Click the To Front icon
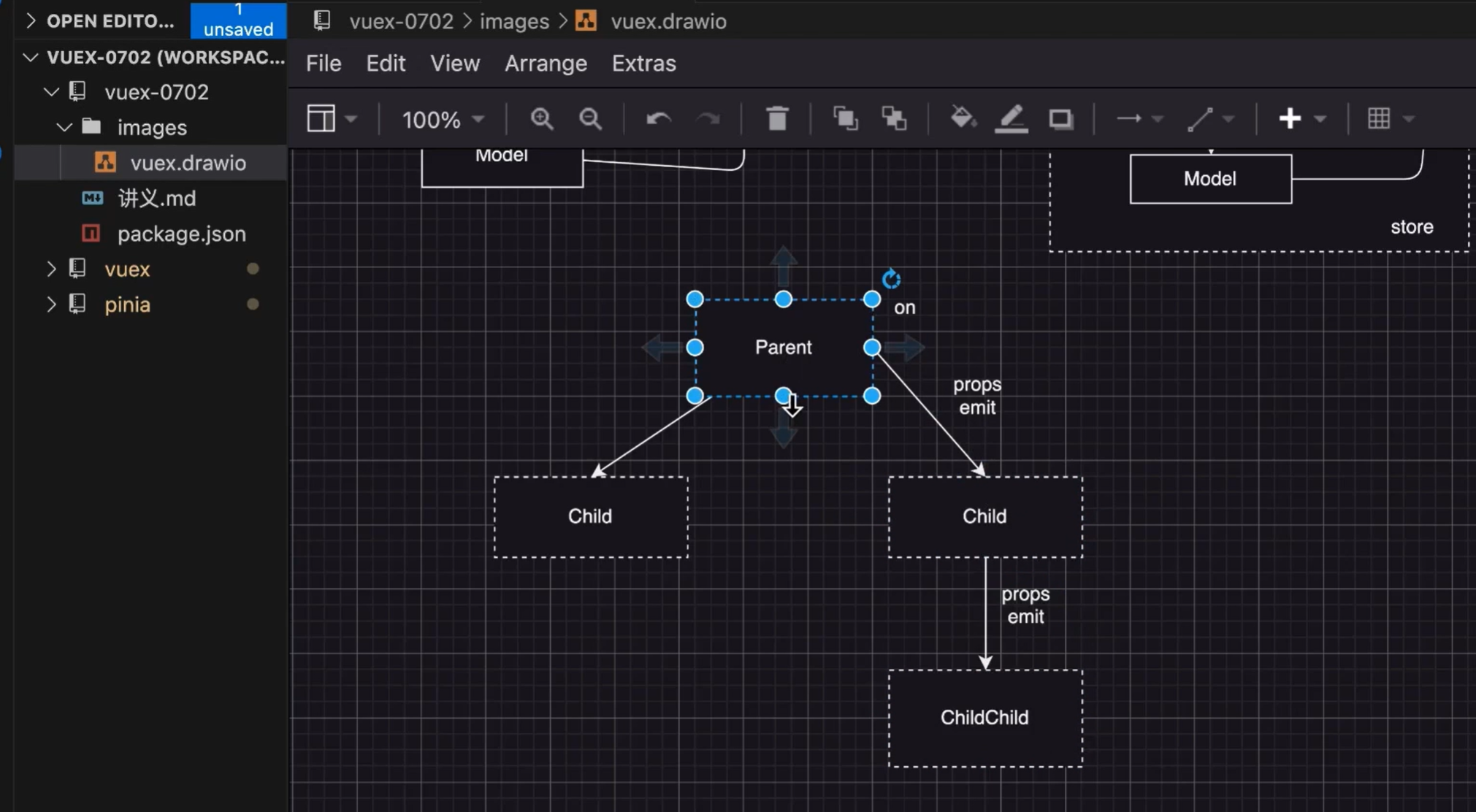1476x812 pixels. [x=845, y=118]
